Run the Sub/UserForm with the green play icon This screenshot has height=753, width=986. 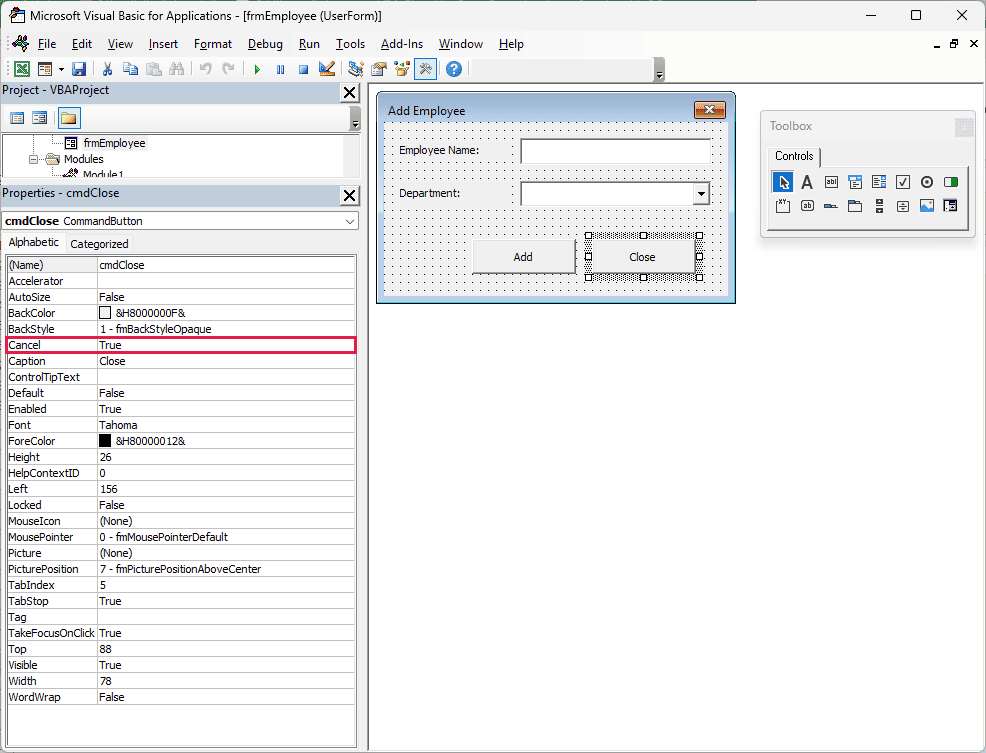point(257,69)
